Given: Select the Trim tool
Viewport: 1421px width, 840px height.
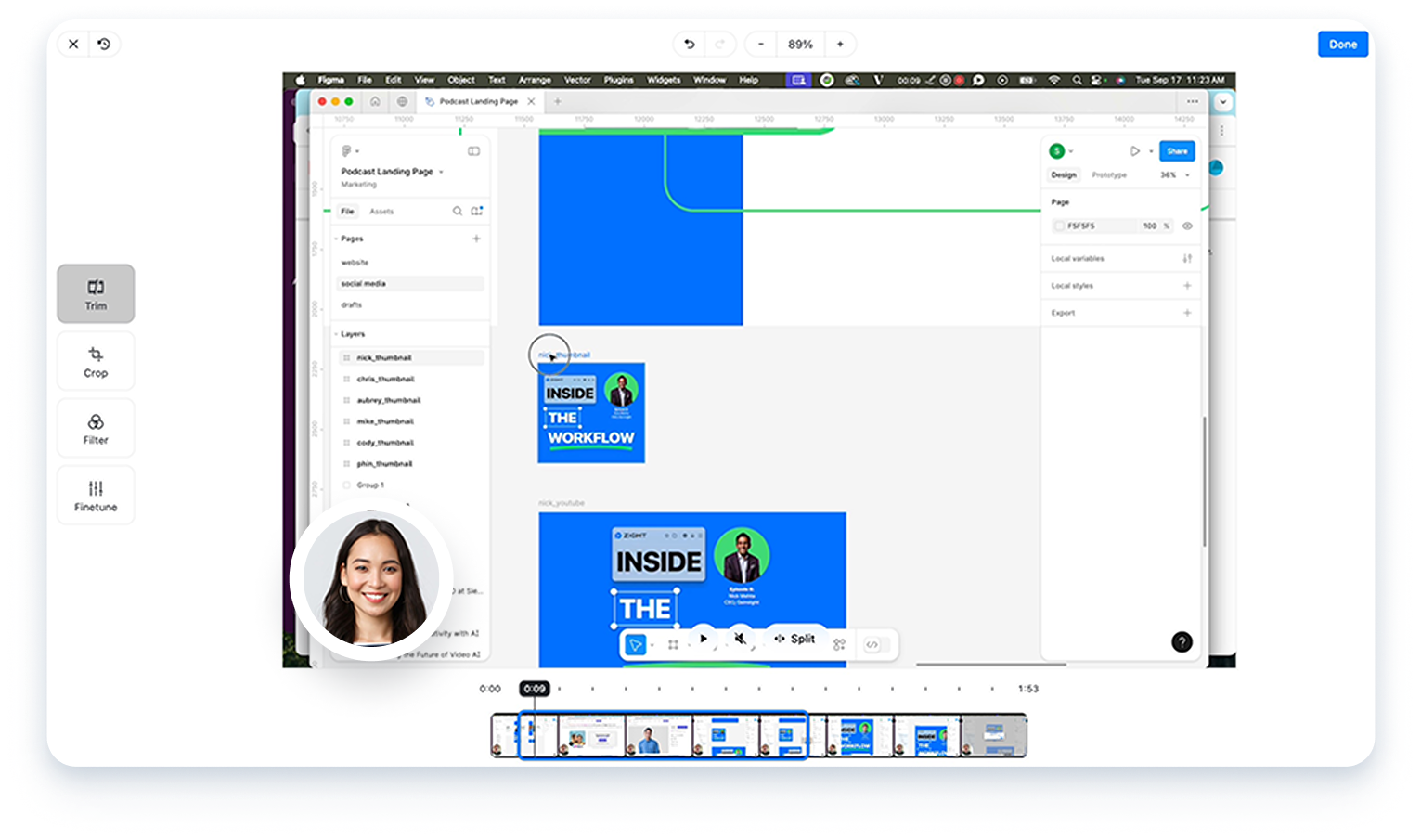Looking at the screenshot, I should pyautogui.click(x=96, y=294).
